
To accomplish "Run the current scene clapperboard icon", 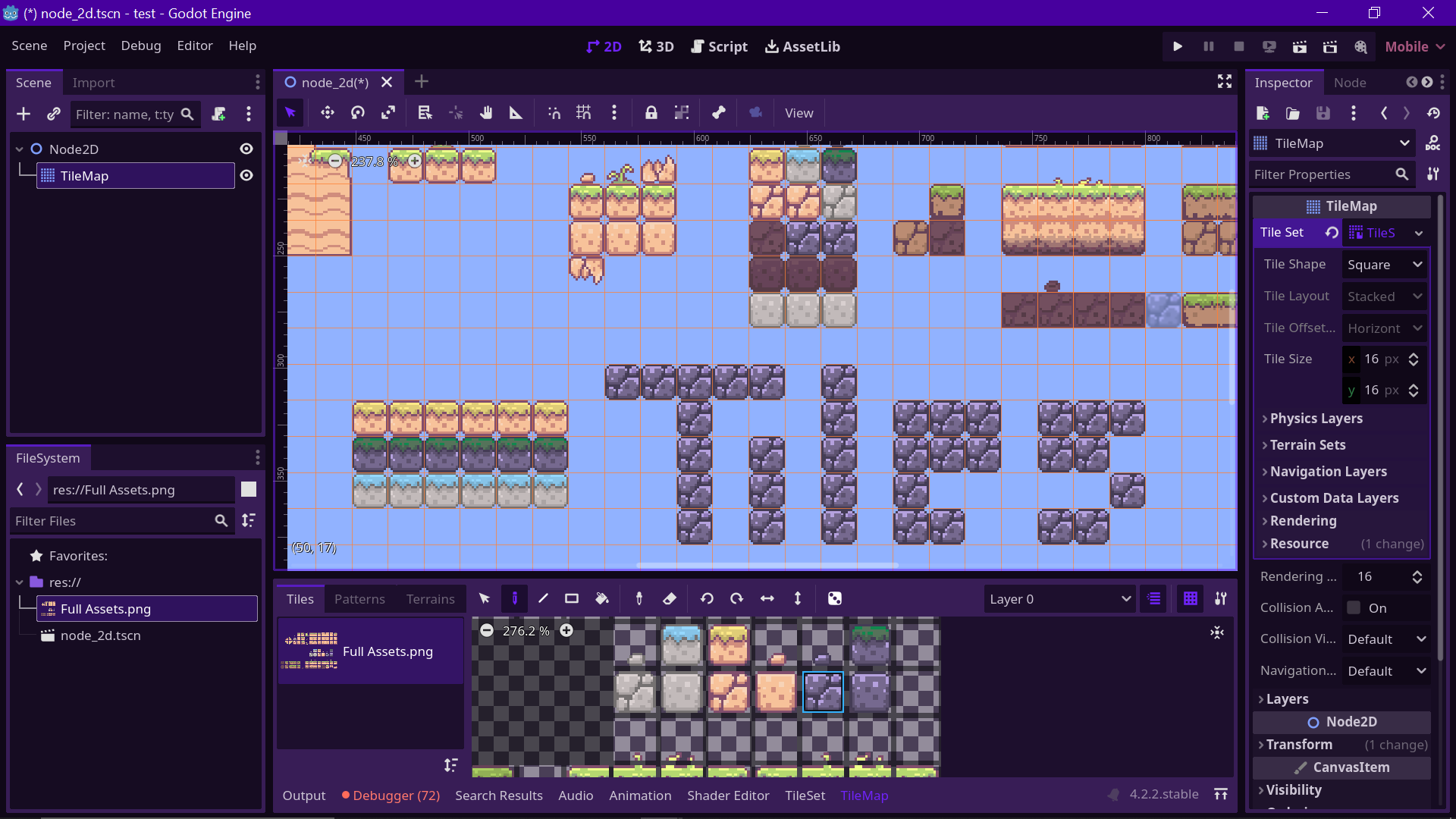I will tap(1300, 46).
